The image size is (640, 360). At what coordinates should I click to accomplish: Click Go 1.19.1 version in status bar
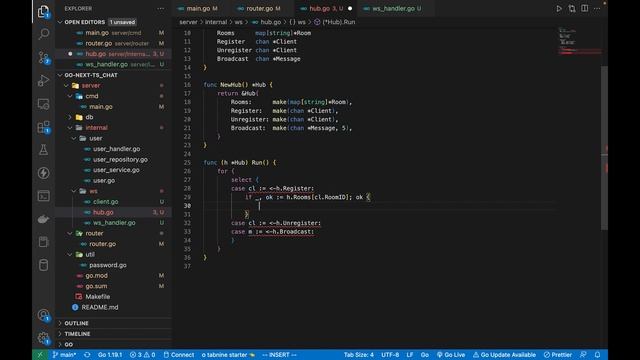coord(110,355)
